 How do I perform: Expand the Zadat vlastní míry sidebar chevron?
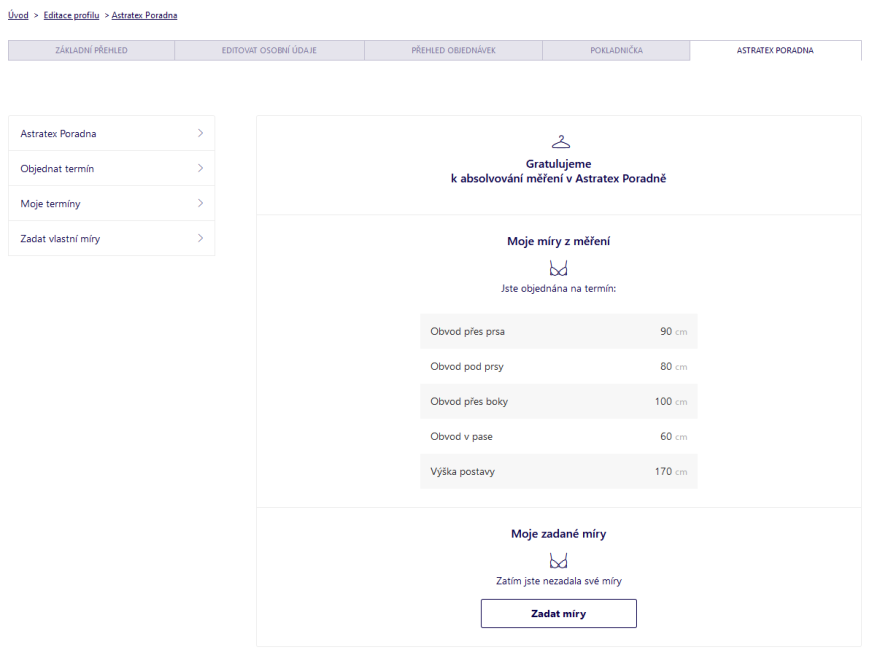[200, 238]
